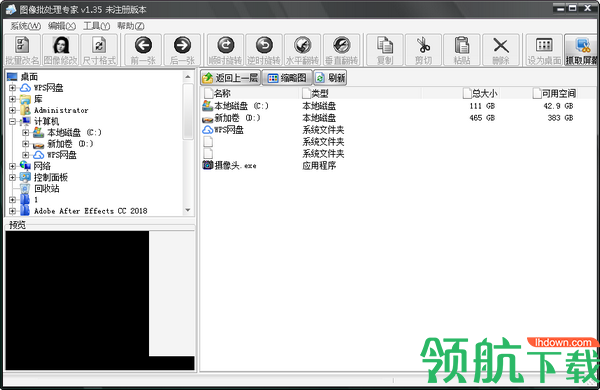
Task: Sort list by 名称 column header
Action: (x=249, y=93)
